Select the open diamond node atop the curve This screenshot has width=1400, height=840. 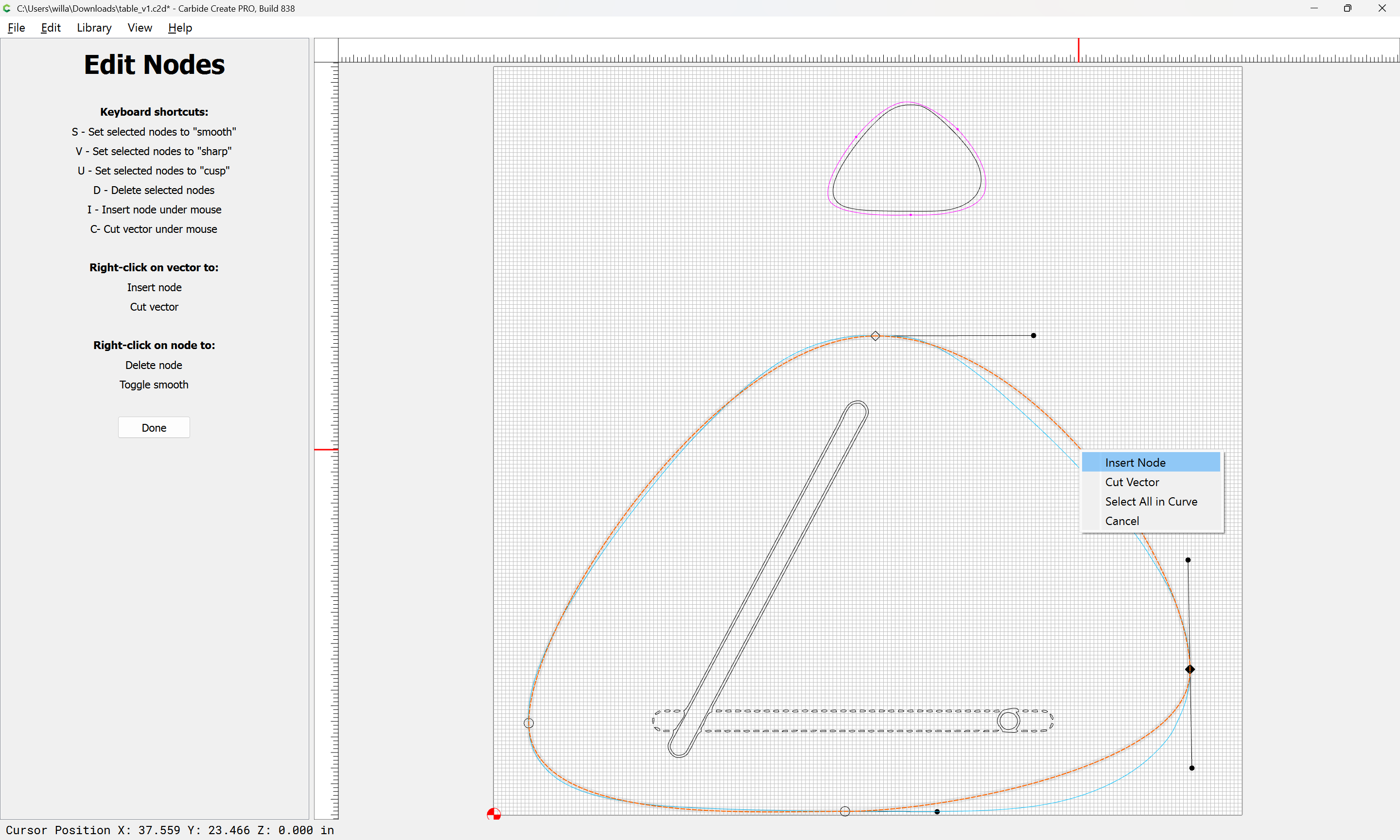[x=875, y=336]
